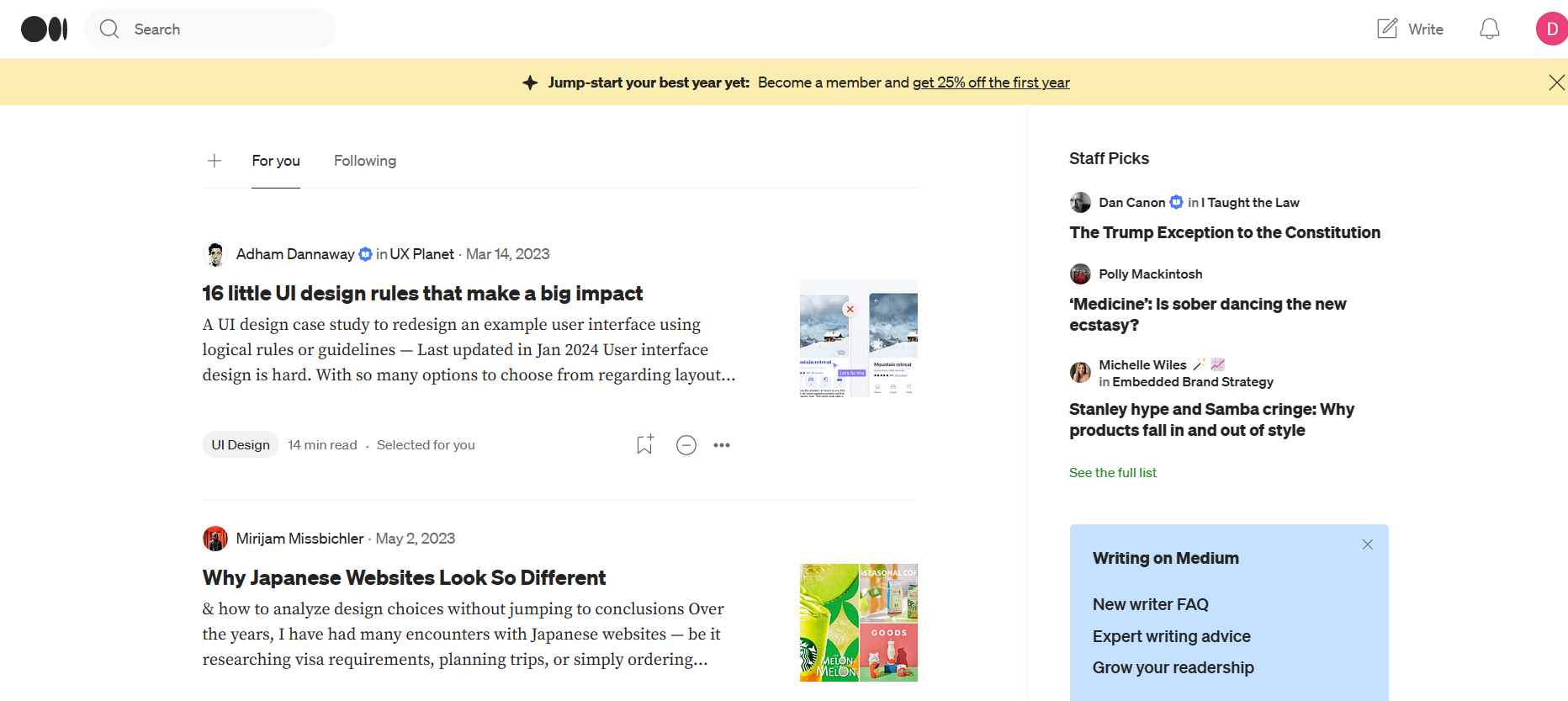Open the 25% off first year link
This screenshot has width=1568, height=701.
click(991, 82)
